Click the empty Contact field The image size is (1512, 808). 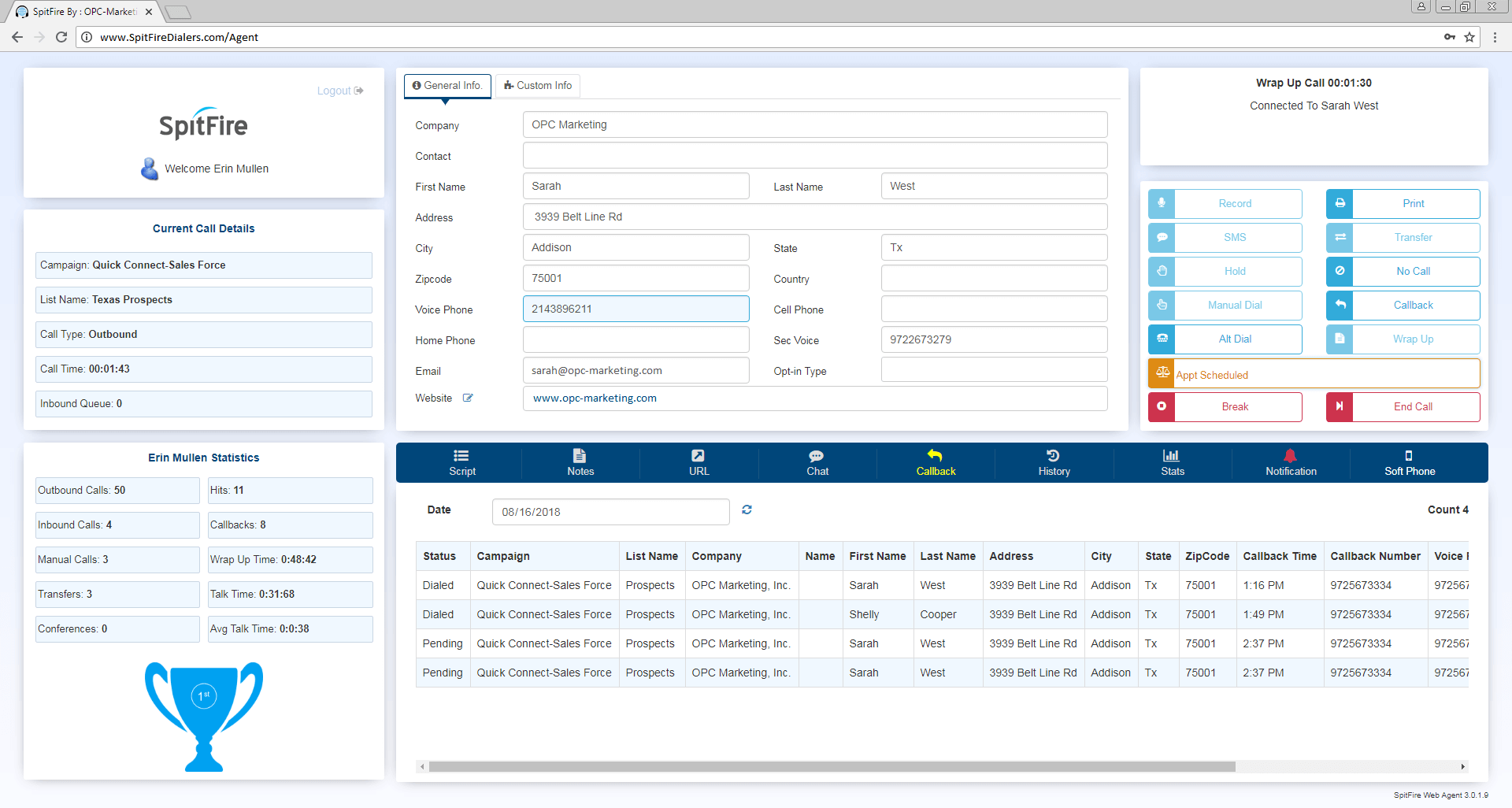pyautogui.click(x=815, y=155)
